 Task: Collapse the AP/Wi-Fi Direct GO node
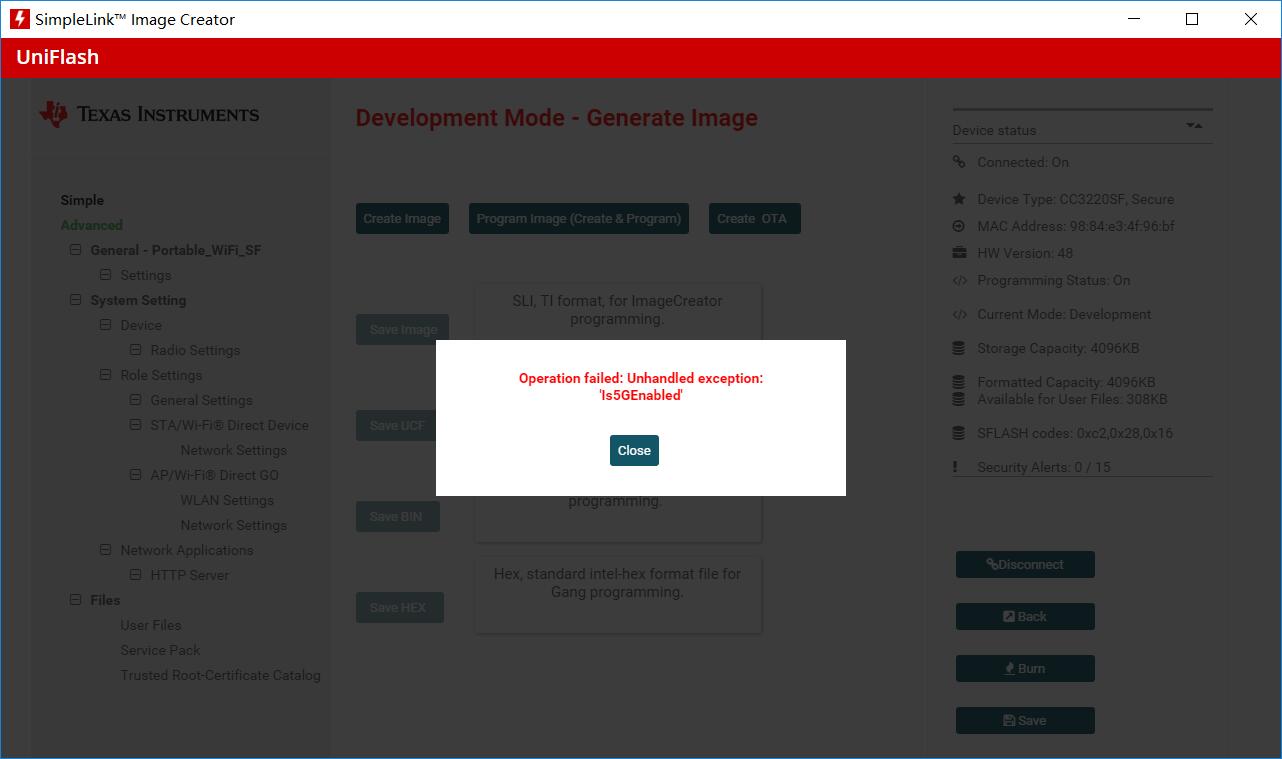135,475
